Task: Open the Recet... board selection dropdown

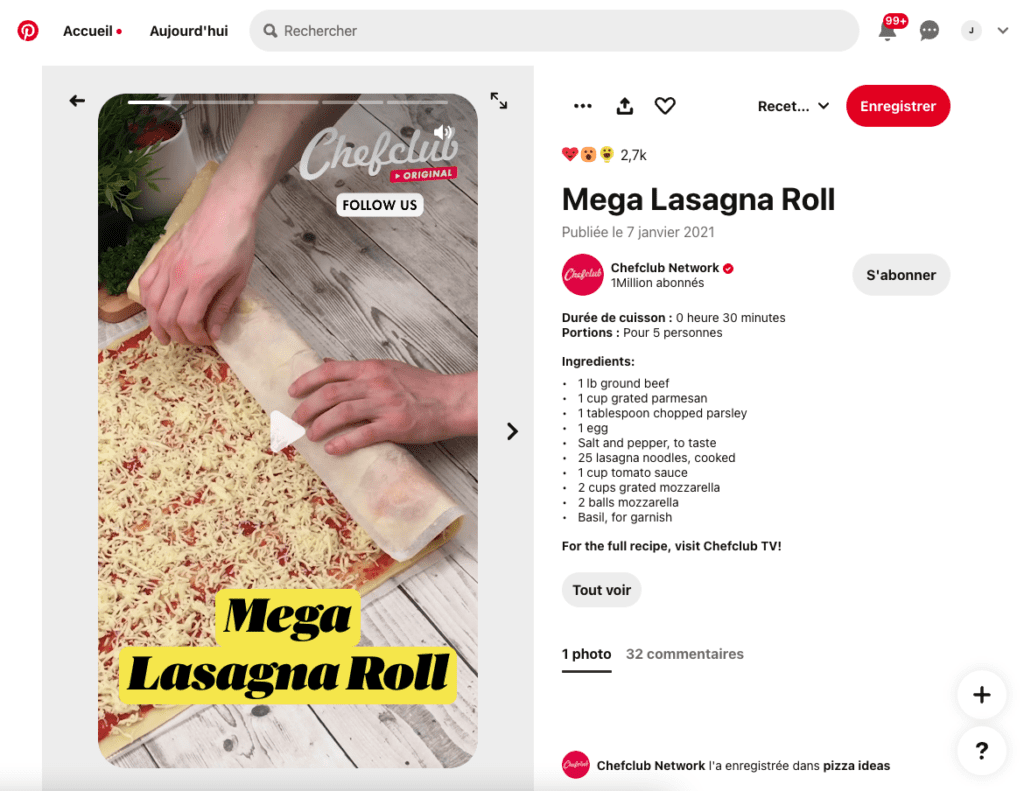Action: 793,106
